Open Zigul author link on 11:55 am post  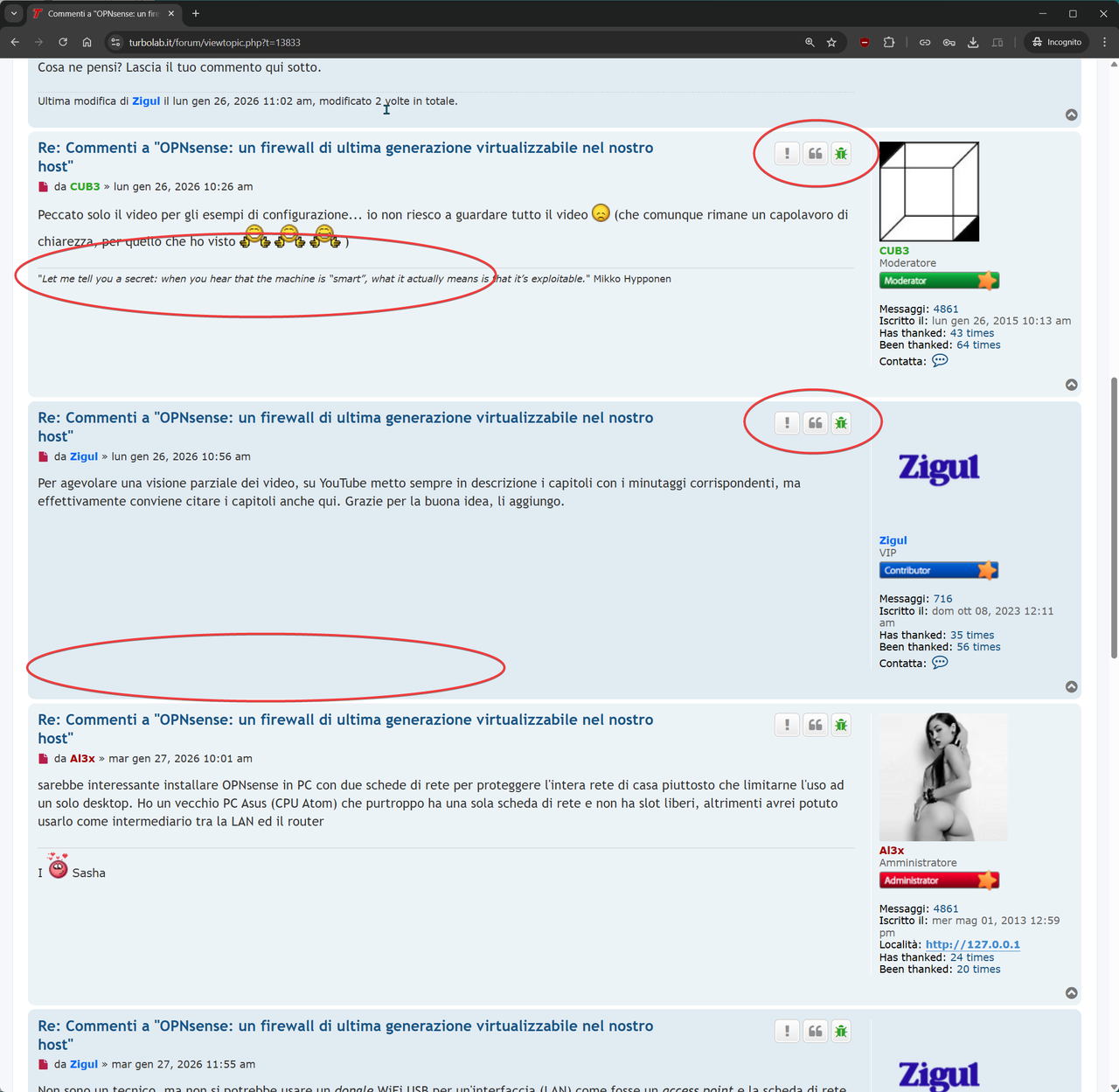[x=84, y=1064]
